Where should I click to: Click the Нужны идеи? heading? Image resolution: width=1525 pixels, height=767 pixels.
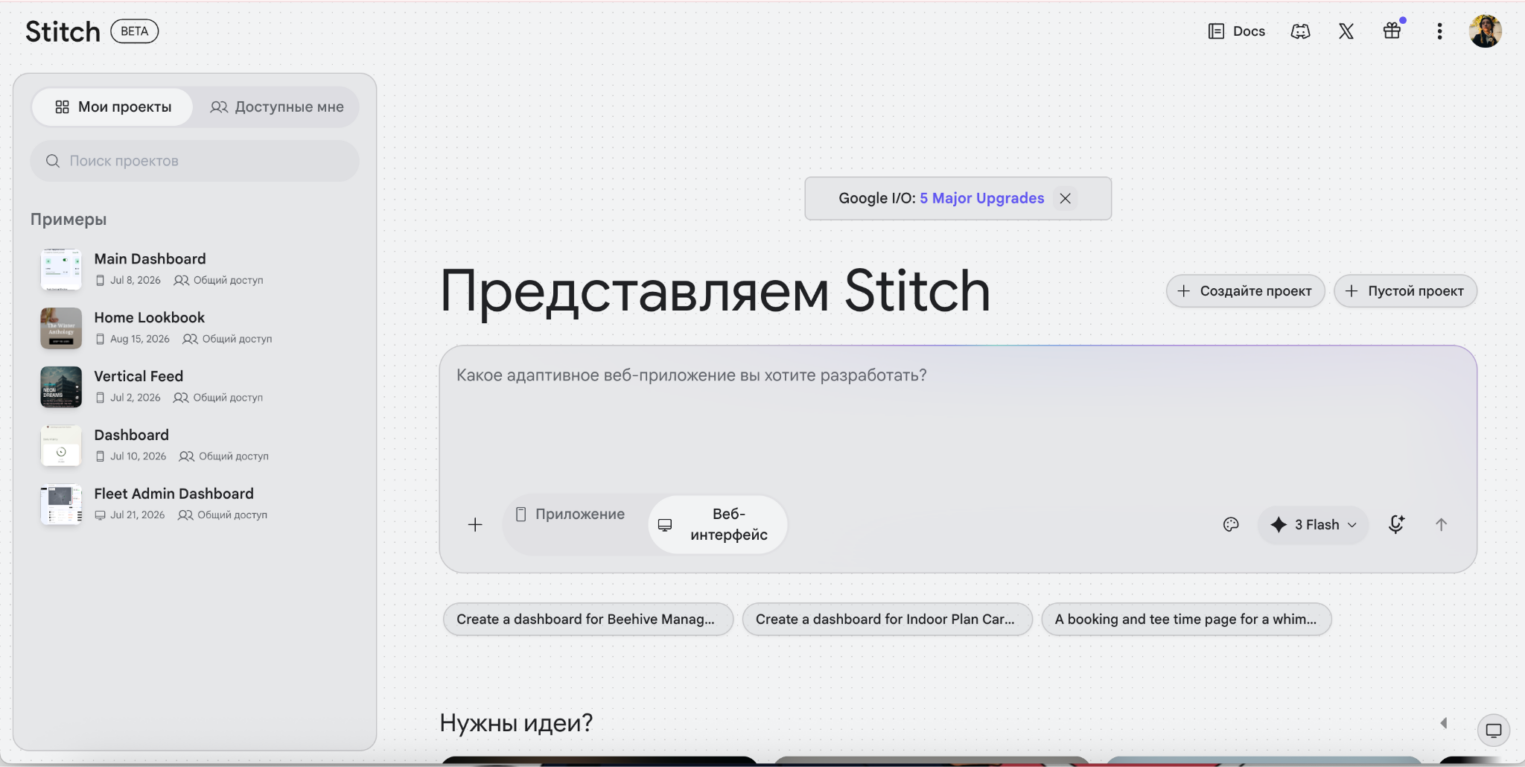516,723
